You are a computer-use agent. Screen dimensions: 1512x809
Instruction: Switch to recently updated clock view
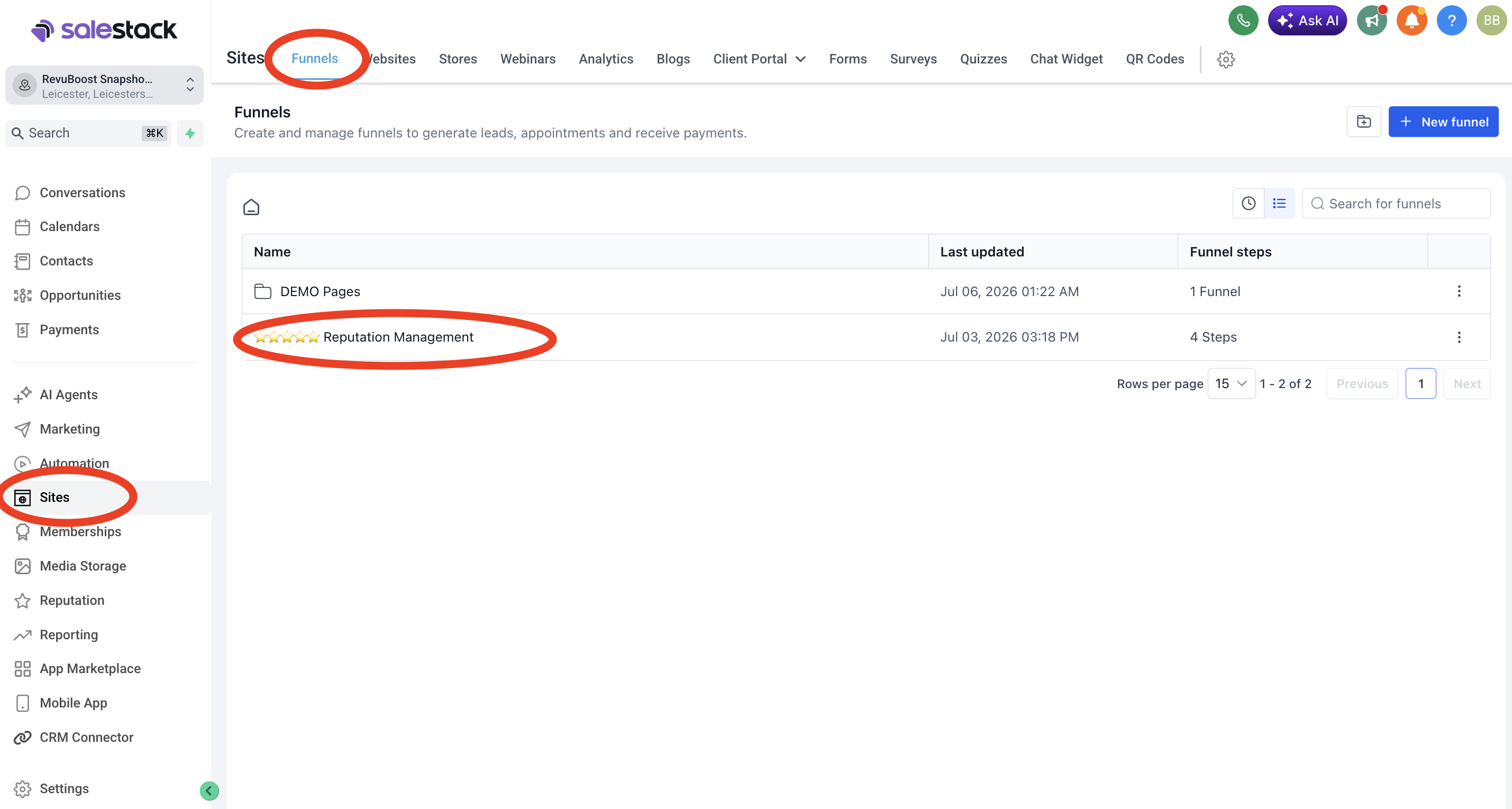coord(1249,204)
